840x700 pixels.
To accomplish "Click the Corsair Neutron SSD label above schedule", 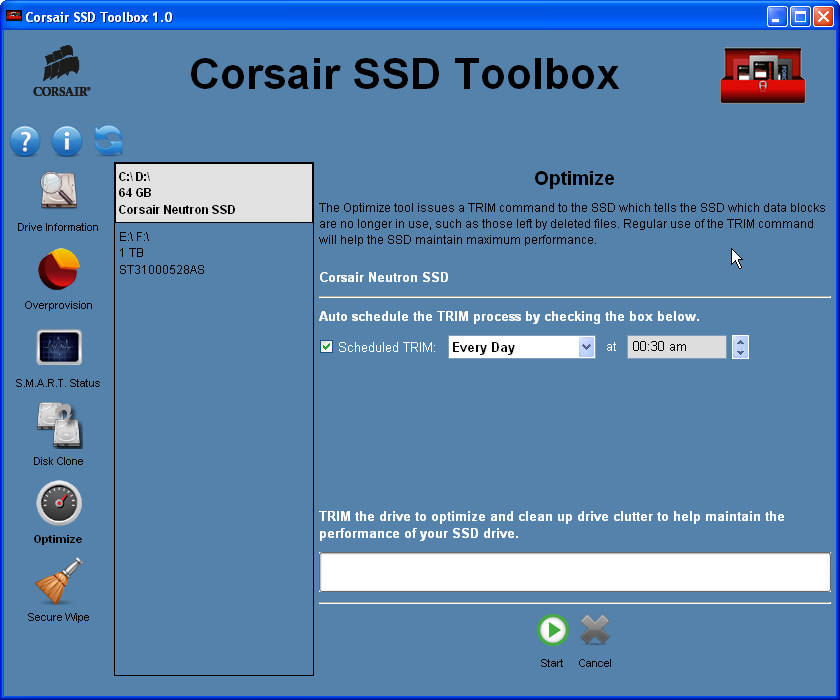I will 384,277.
